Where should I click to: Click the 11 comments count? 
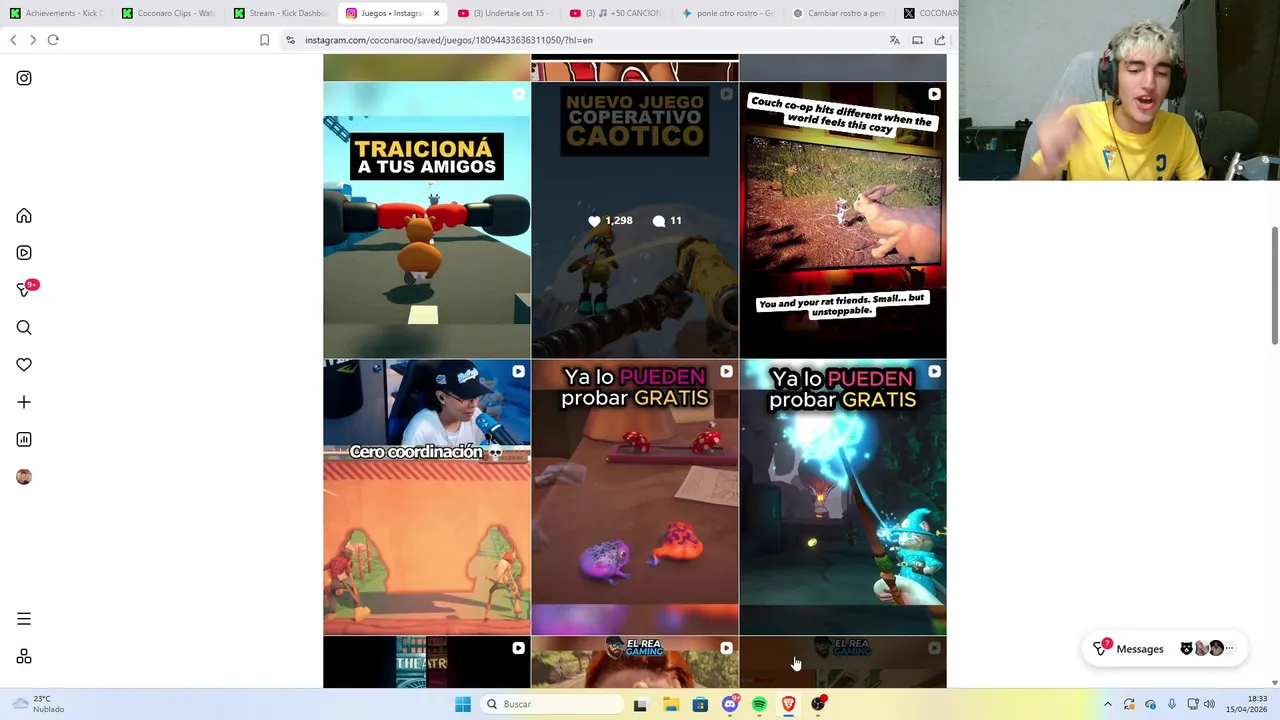click(667, 221)
